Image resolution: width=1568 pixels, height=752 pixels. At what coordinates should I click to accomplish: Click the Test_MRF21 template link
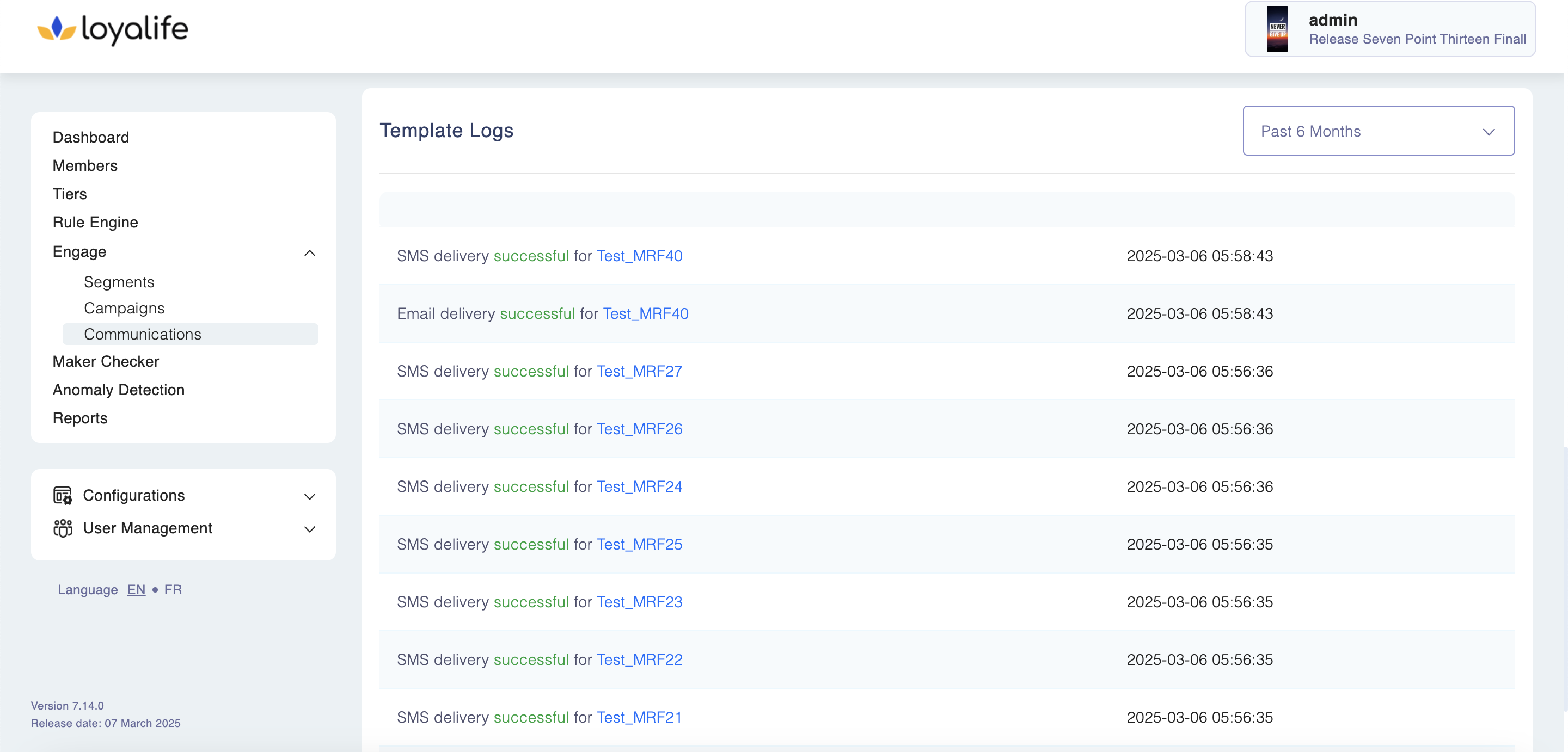pyautogui.click(x=639, y=717)
